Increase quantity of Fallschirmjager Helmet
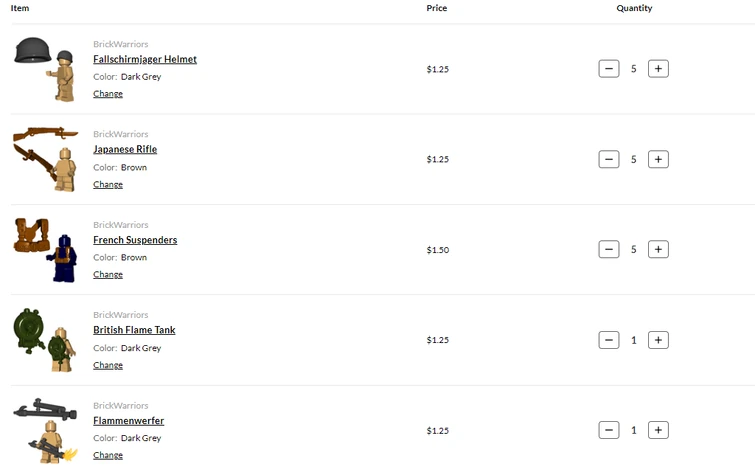This screenshot has width=755, height=475. 658,69
